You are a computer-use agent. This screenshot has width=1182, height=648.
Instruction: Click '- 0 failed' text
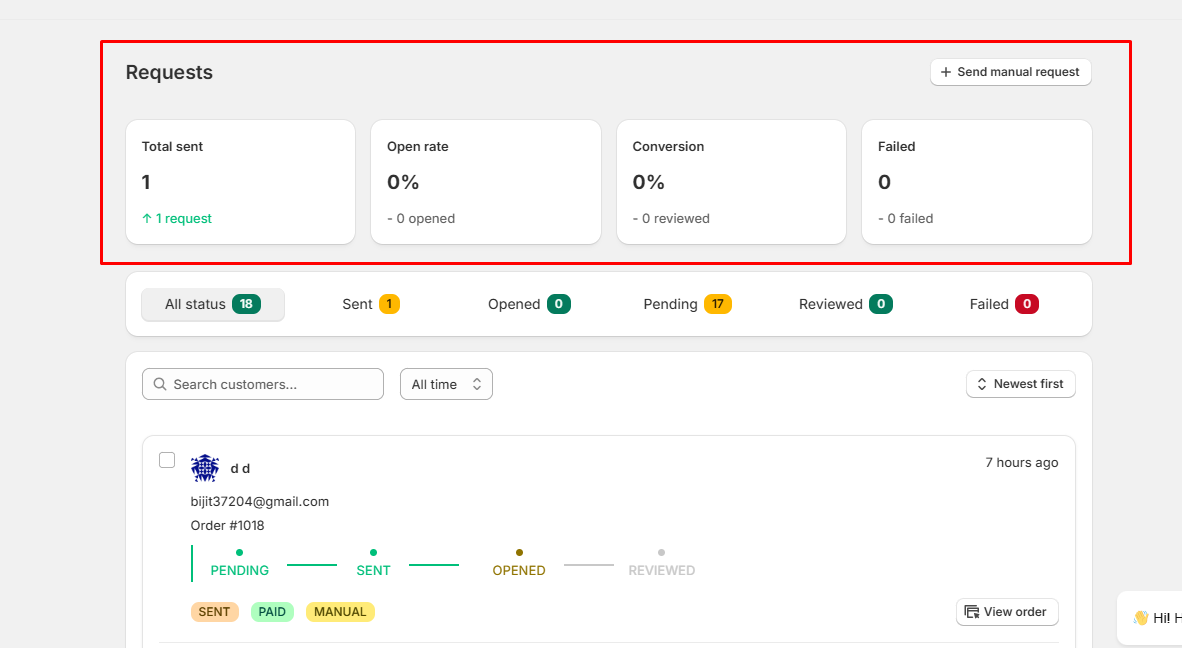905,219
